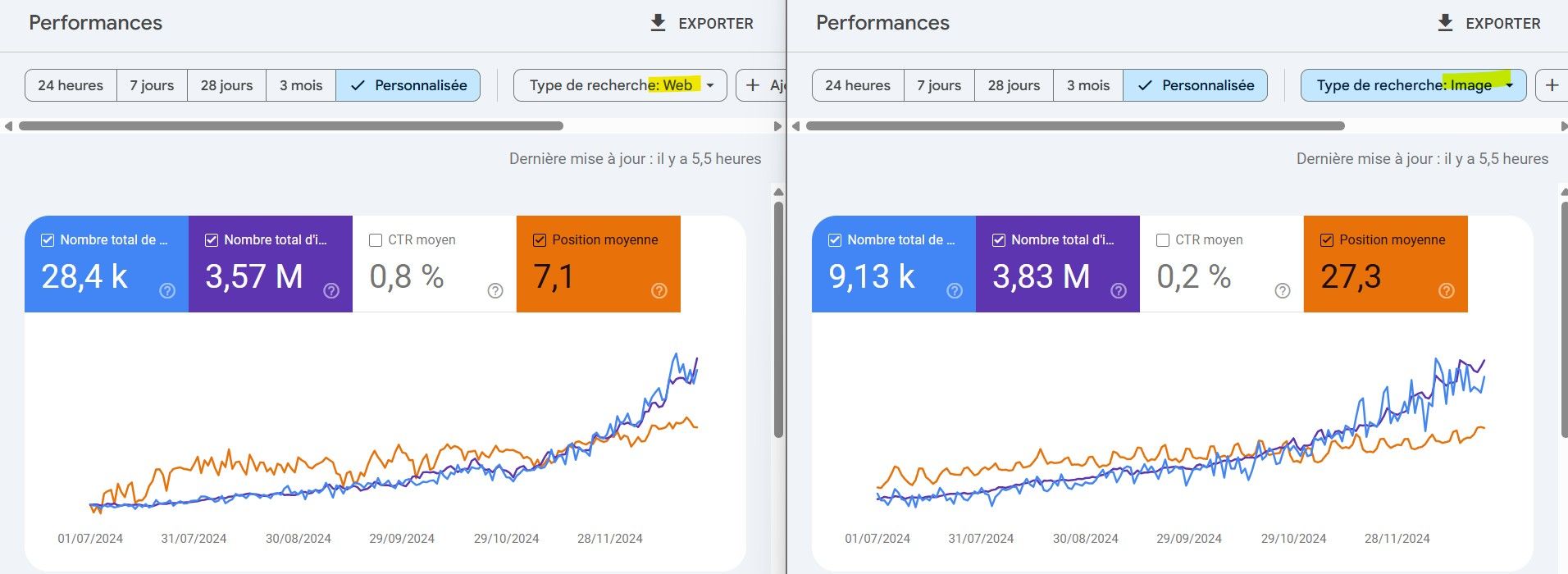This screenshot has height=574, width=1568.
Task: Enable the CTR moyen checkbox in left panel
Action: pos(376,240)
